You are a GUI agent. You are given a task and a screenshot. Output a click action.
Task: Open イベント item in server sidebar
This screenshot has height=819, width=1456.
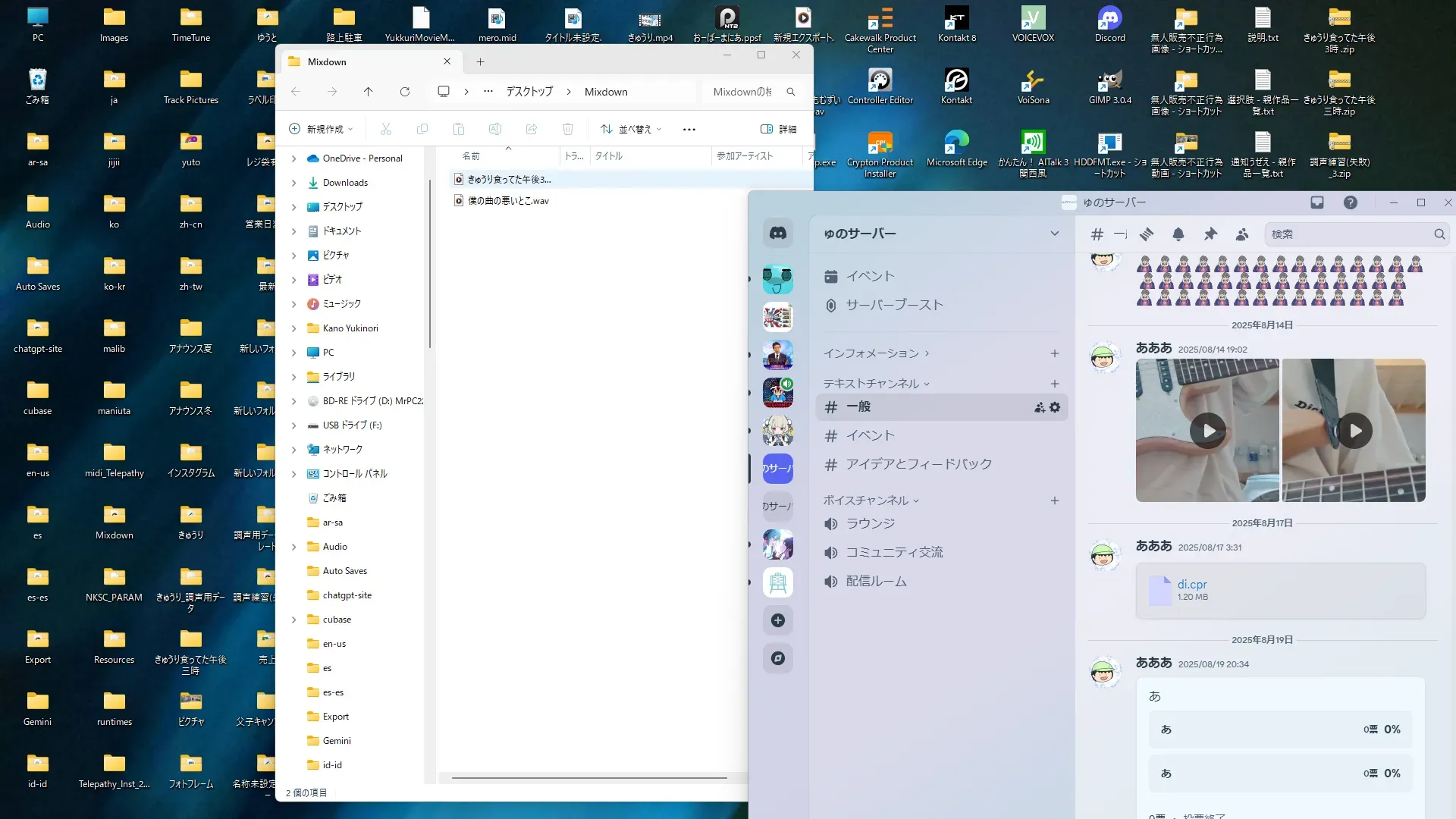click(870, 276)
